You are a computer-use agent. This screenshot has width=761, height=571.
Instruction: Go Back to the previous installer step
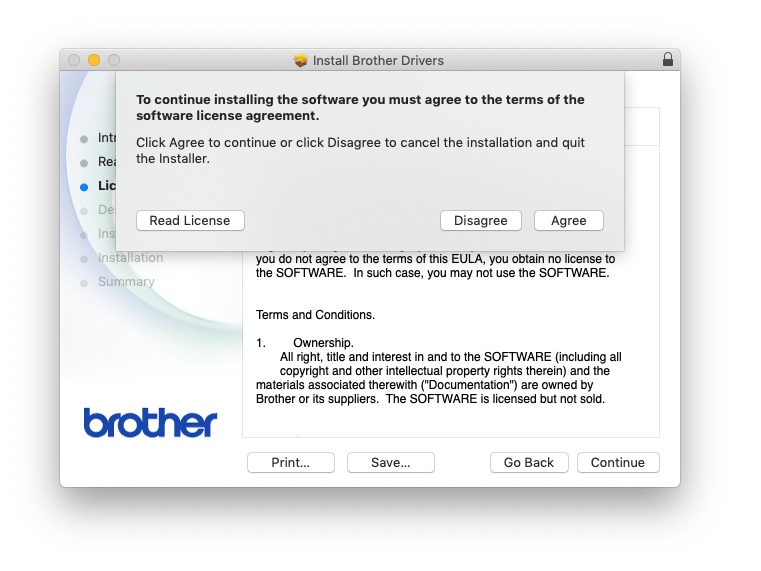point(529,462)
